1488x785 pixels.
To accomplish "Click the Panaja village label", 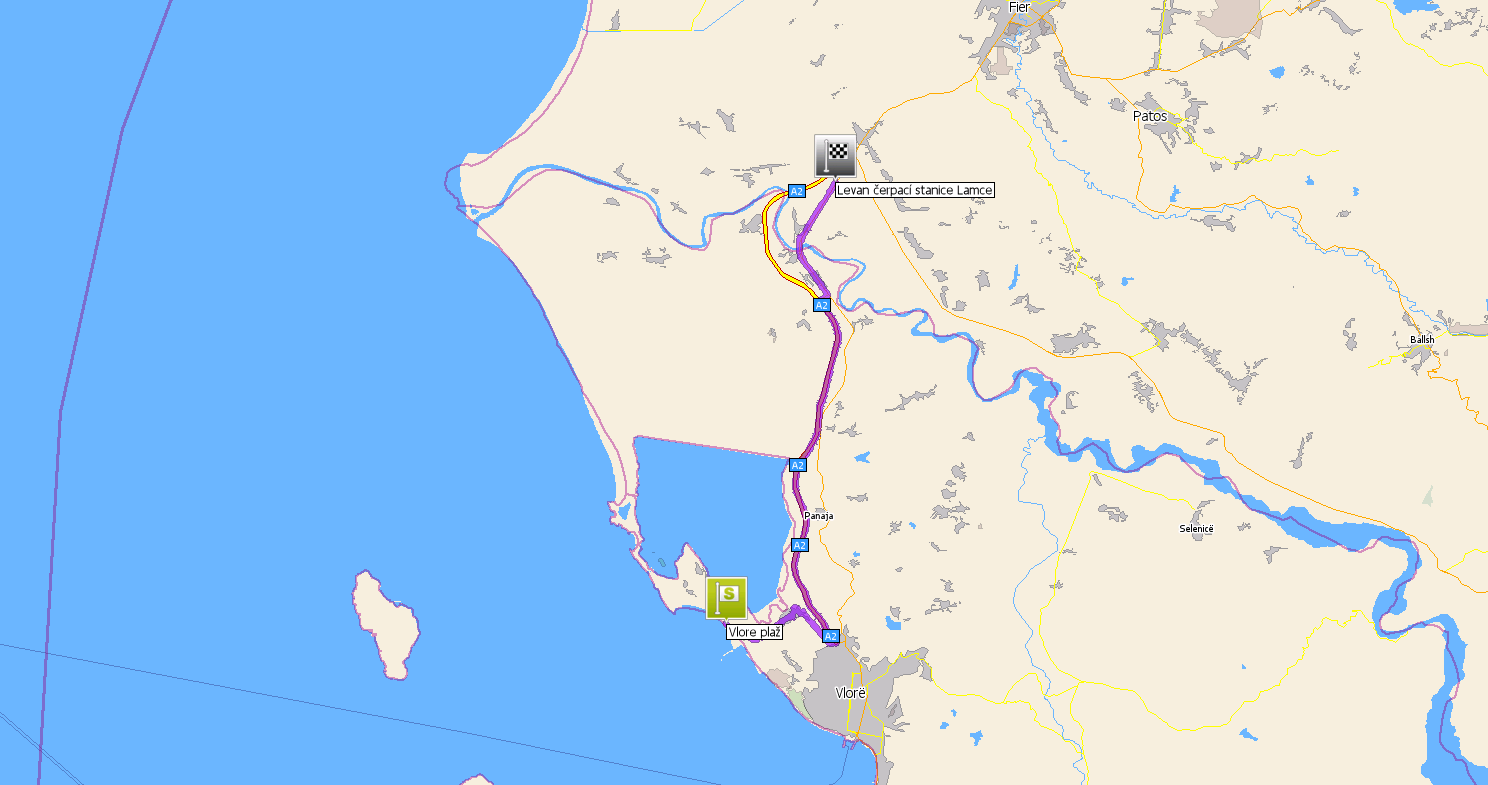I will click(819, 516).
